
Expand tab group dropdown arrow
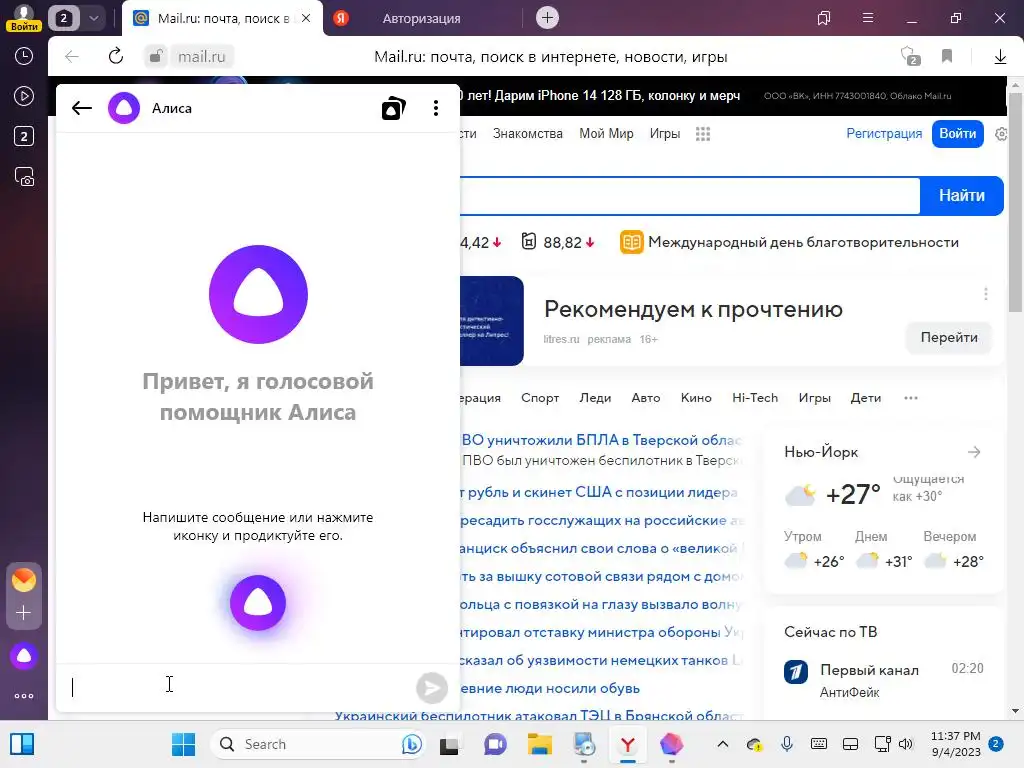pos(94,18)
